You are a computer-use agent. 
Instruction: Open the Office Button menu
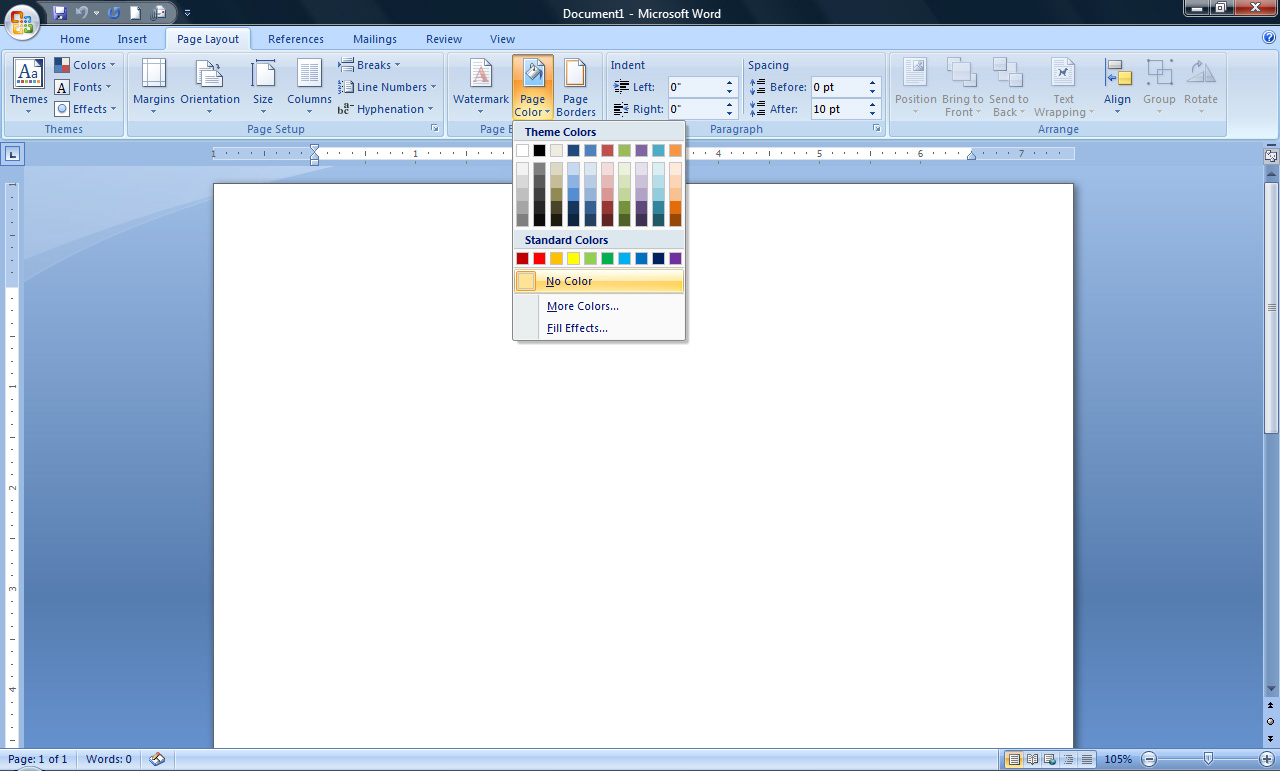pos(21,20)
